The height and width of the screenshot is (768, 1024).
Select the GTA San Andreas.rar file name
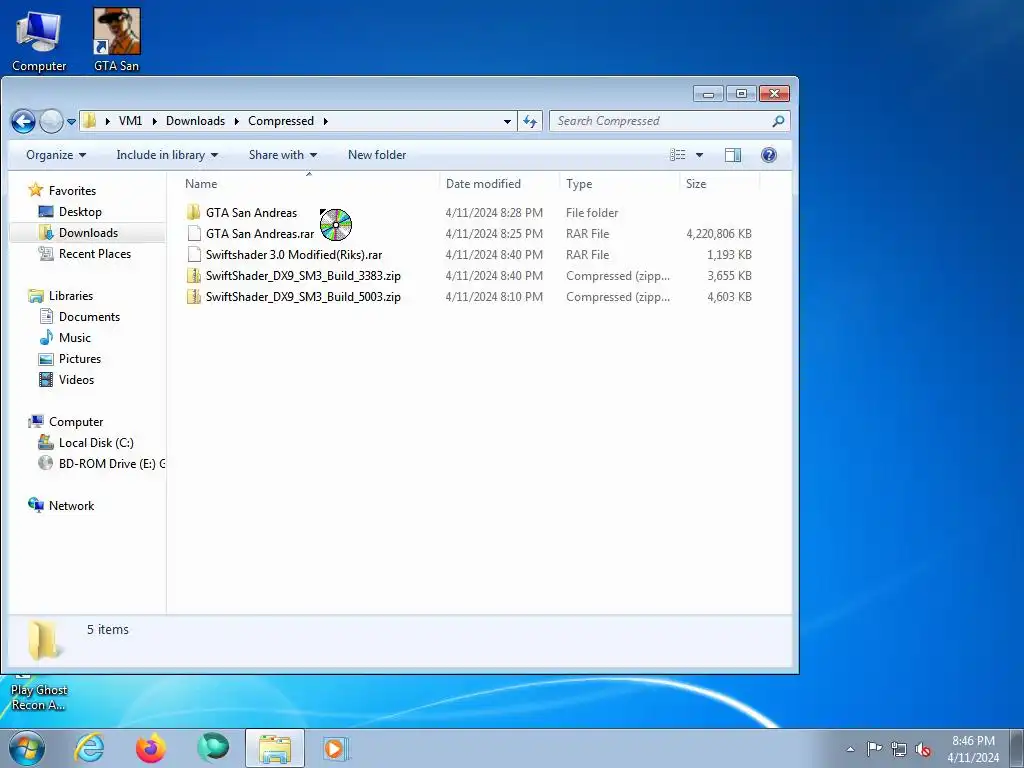pyautogui.click(x=260, y=233)
